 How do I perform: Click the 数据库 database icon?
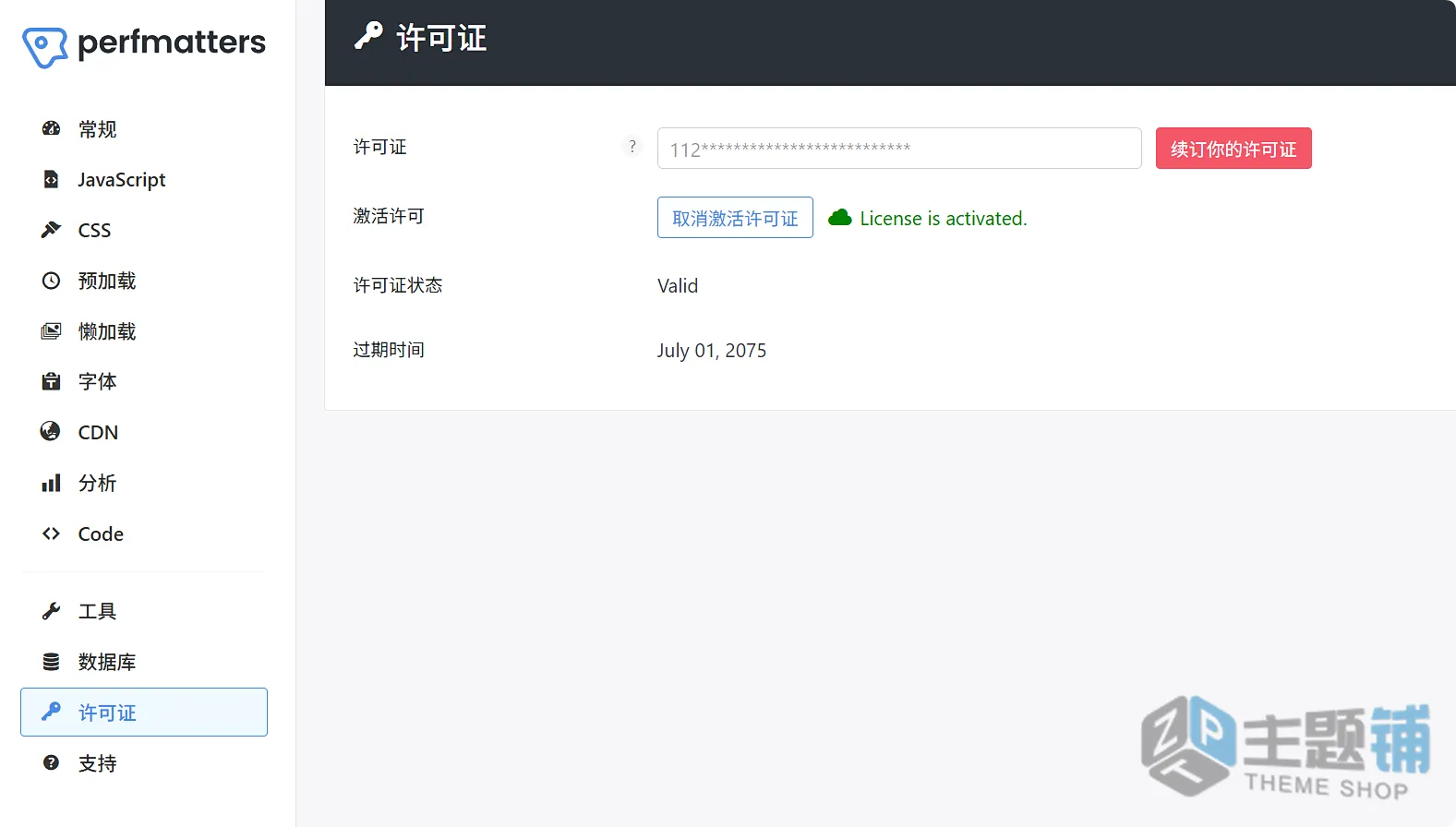tap(52, 662)
